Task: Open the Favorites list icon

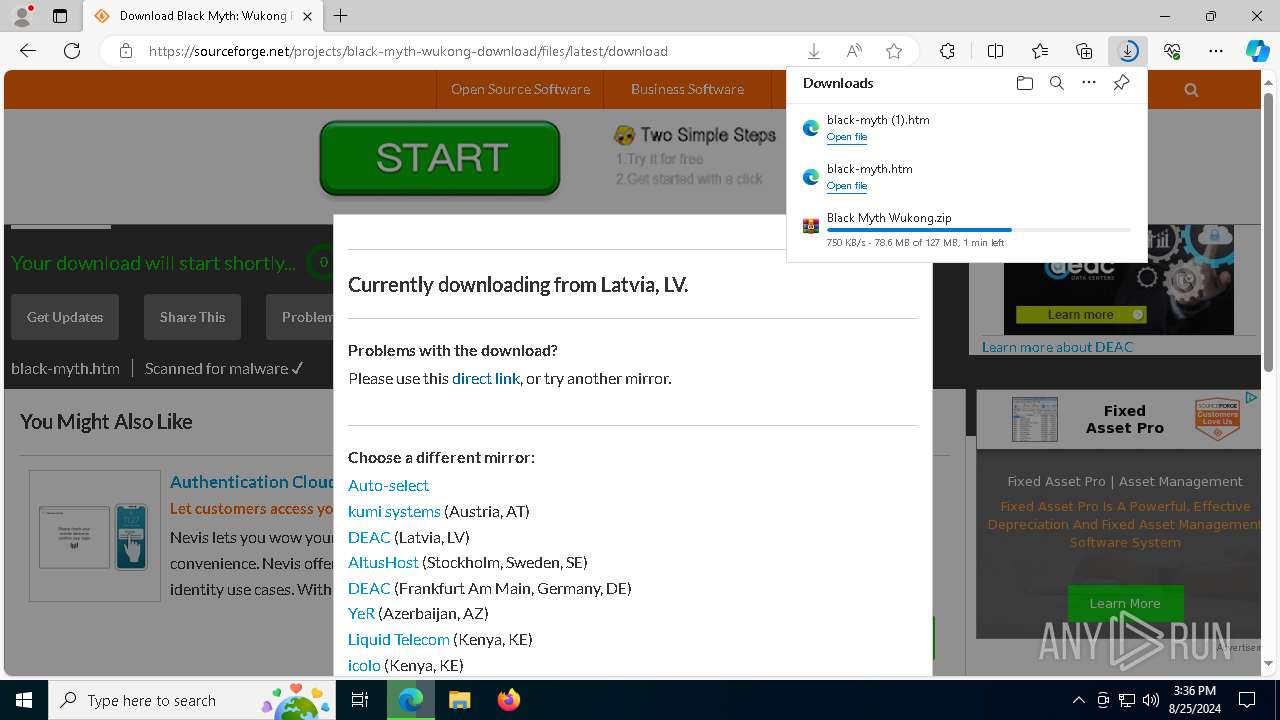Action: tap(1040, 51)
